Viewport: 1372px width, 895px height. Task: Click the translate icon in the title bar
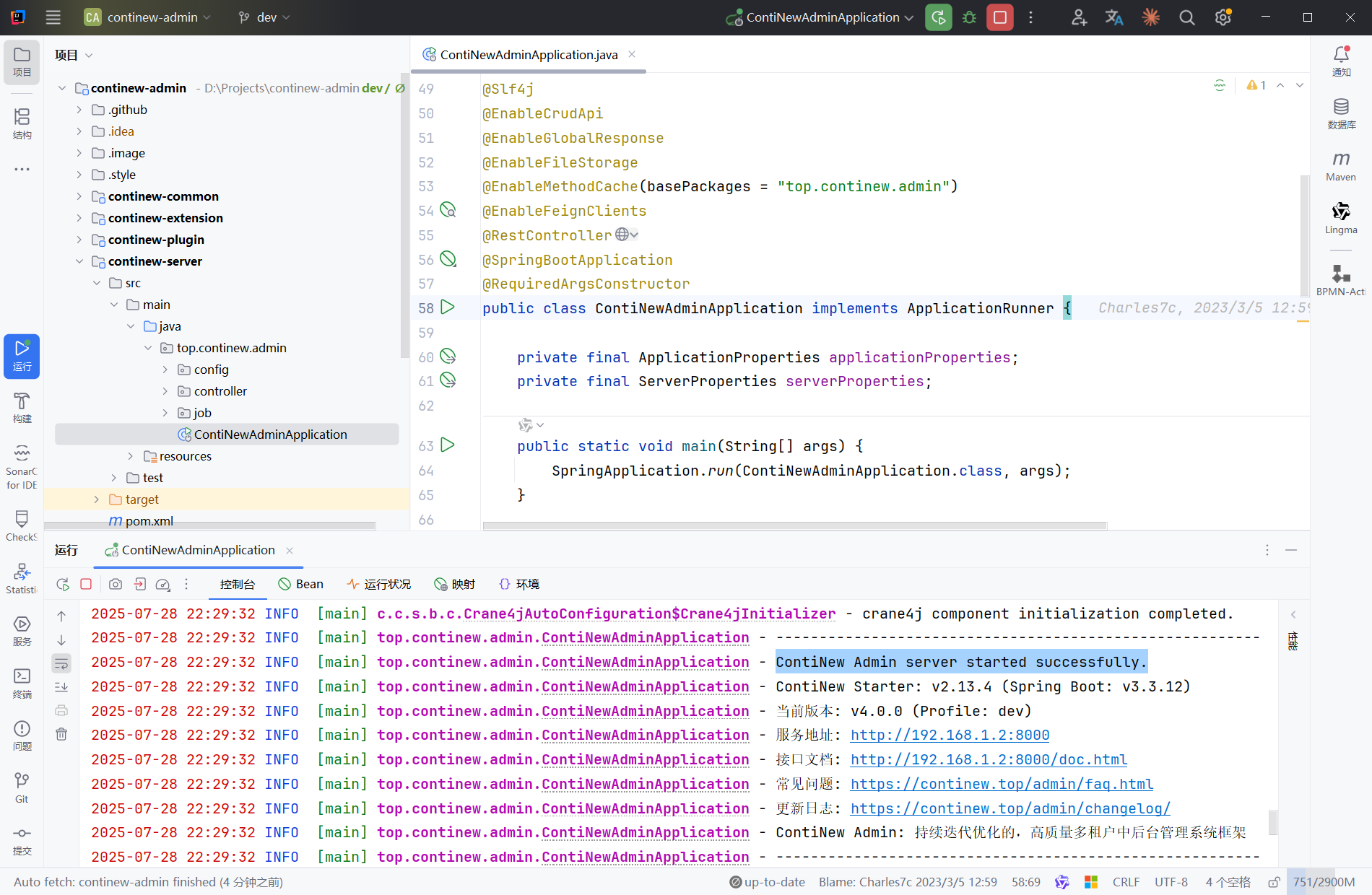(x=1114, y=17)
